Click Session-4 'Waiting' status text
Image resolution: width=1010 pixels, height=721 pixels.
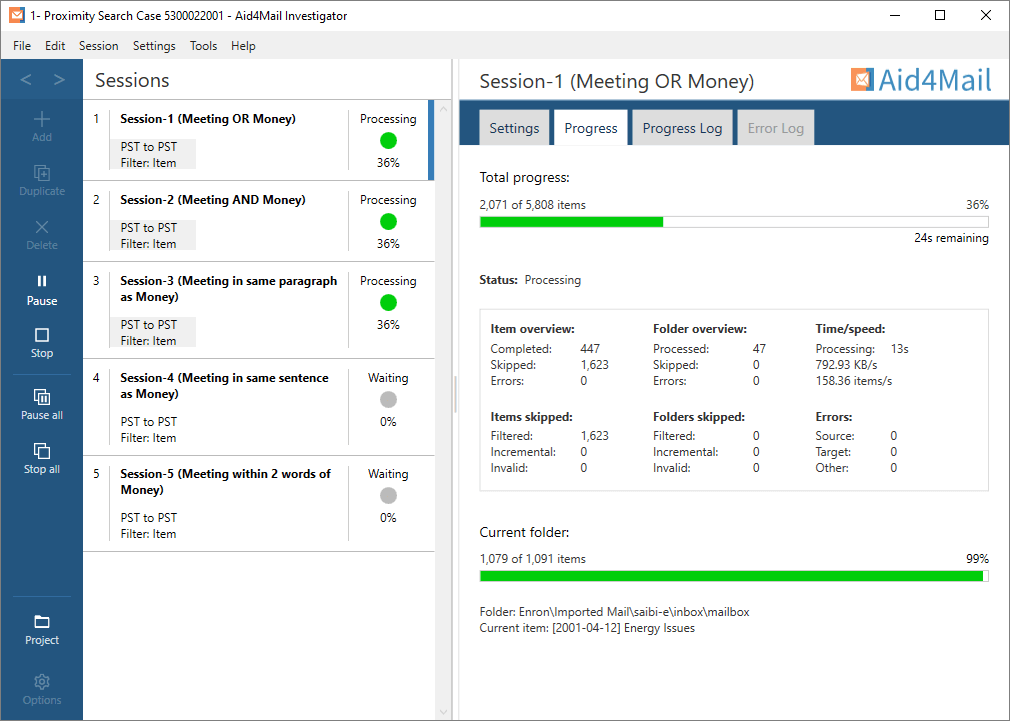click(388, 378)
